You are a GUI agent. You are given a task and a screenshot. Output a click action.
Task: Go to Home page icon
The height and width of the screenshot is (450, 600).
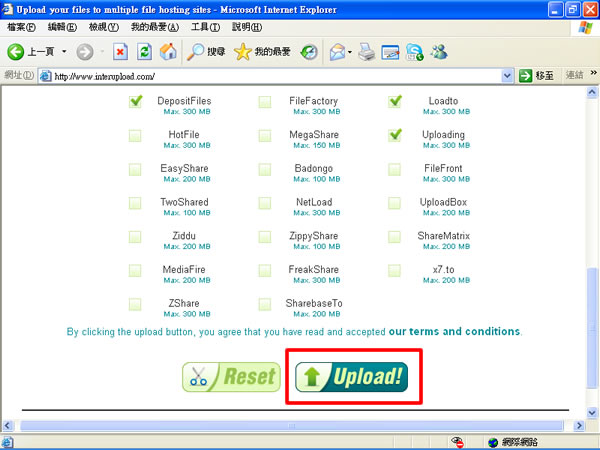[x=168, y=52]
